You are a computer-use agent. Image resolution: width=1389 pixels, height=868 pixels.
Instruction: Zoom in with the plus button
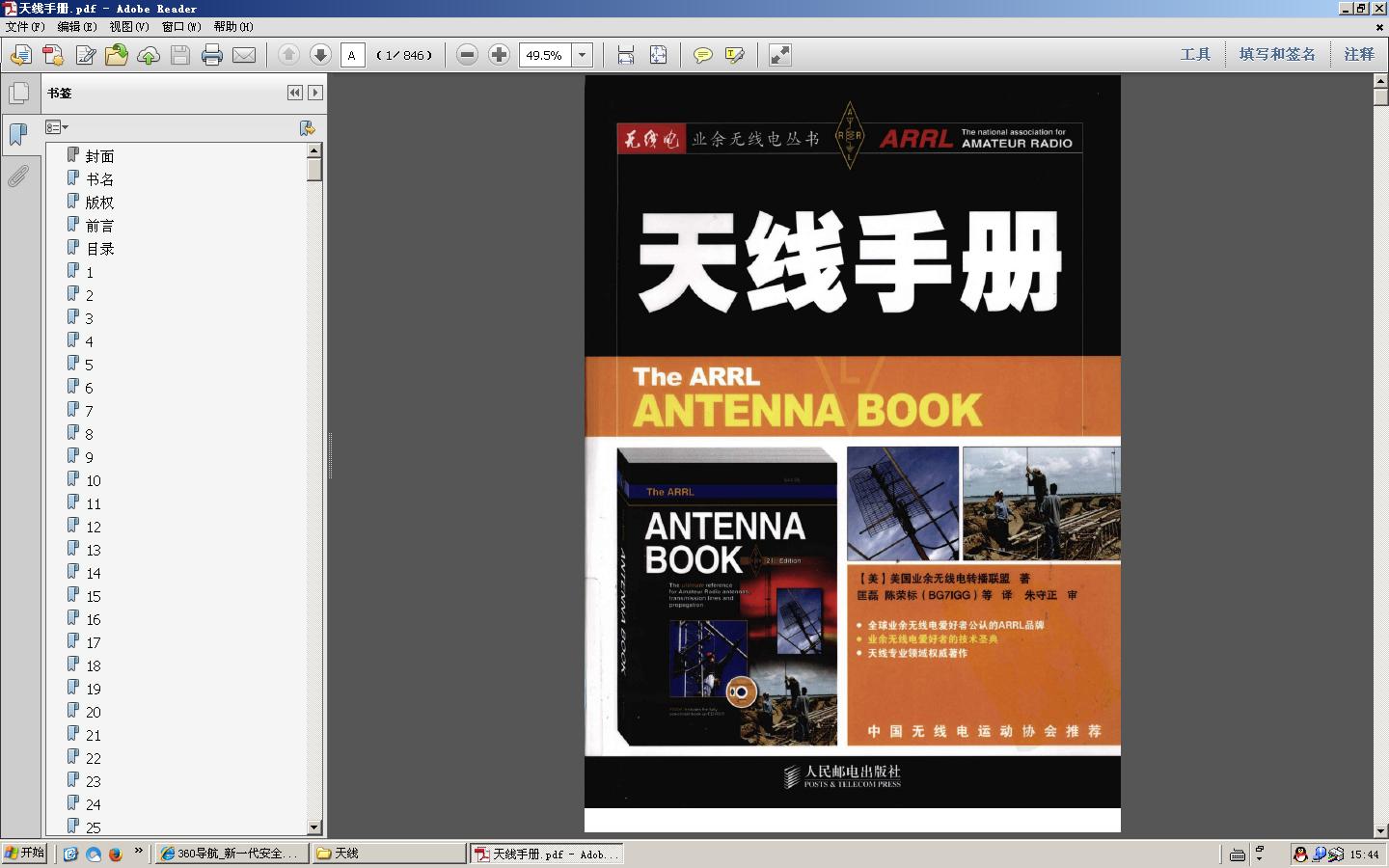[x=499, y=55]
